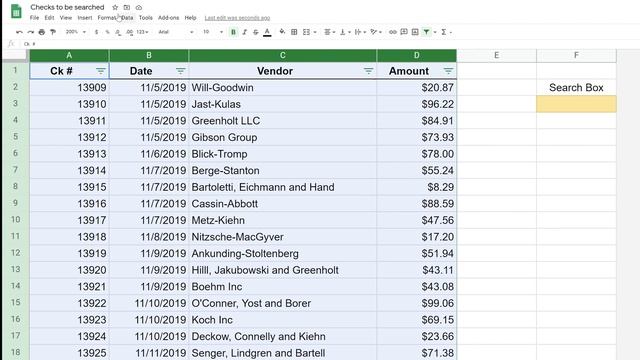Select the Search Box label cell
The width and height of the screenshot is (640, 360).
click(x=576, y=87)
